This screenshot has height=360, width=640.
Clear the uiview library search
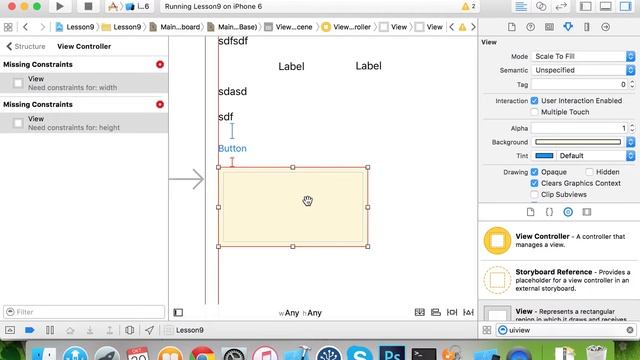[x=630, y=330]
